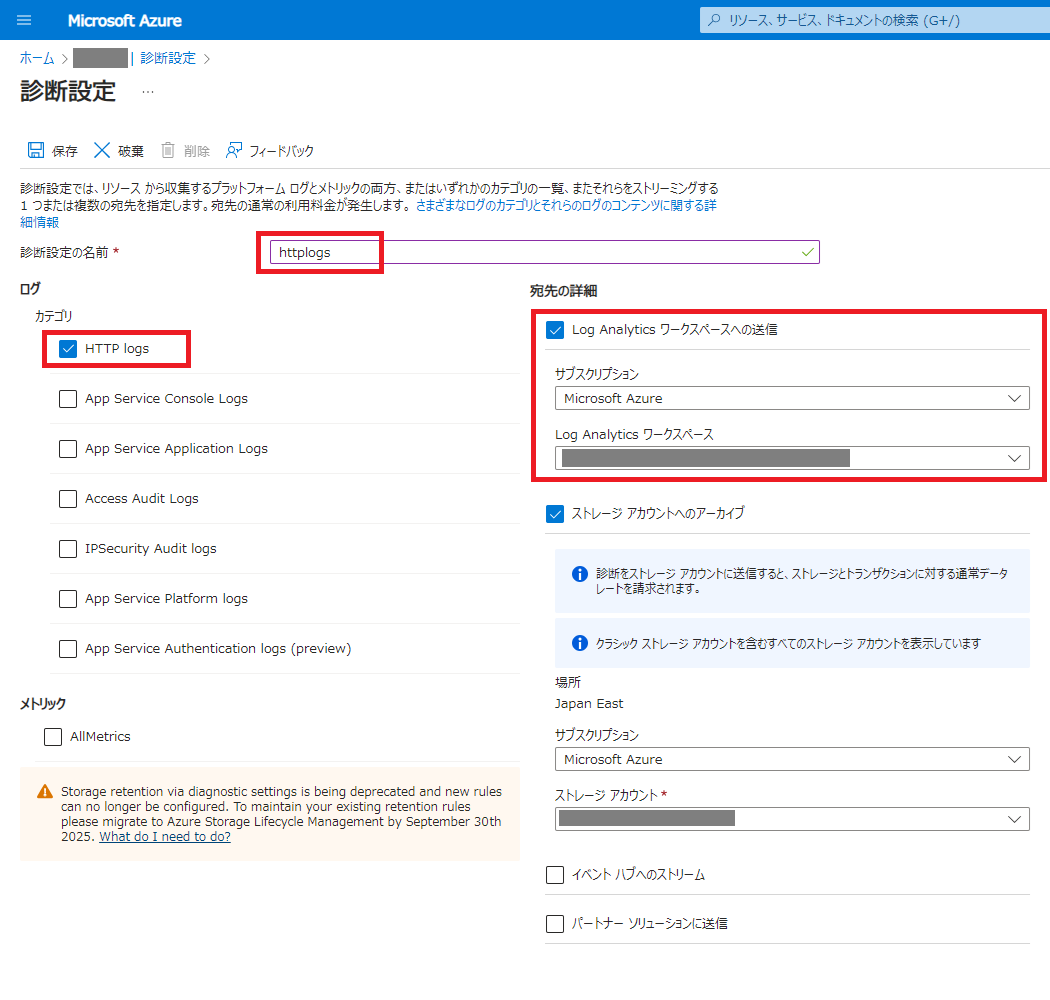Click the resource search box
This screenshot has width=1050, height=1000.
pyautogui.click(x=875, y=20)
